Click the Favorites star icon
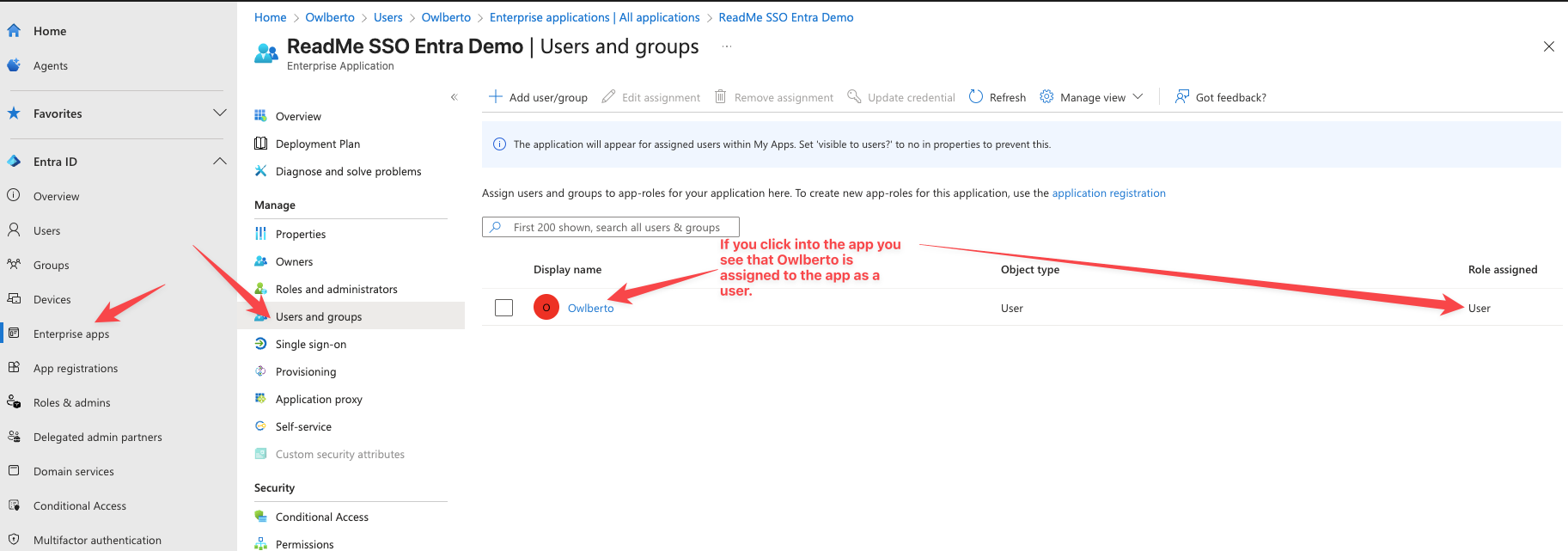This screenshot has width=1568, height=551. (x=14, y=113)
